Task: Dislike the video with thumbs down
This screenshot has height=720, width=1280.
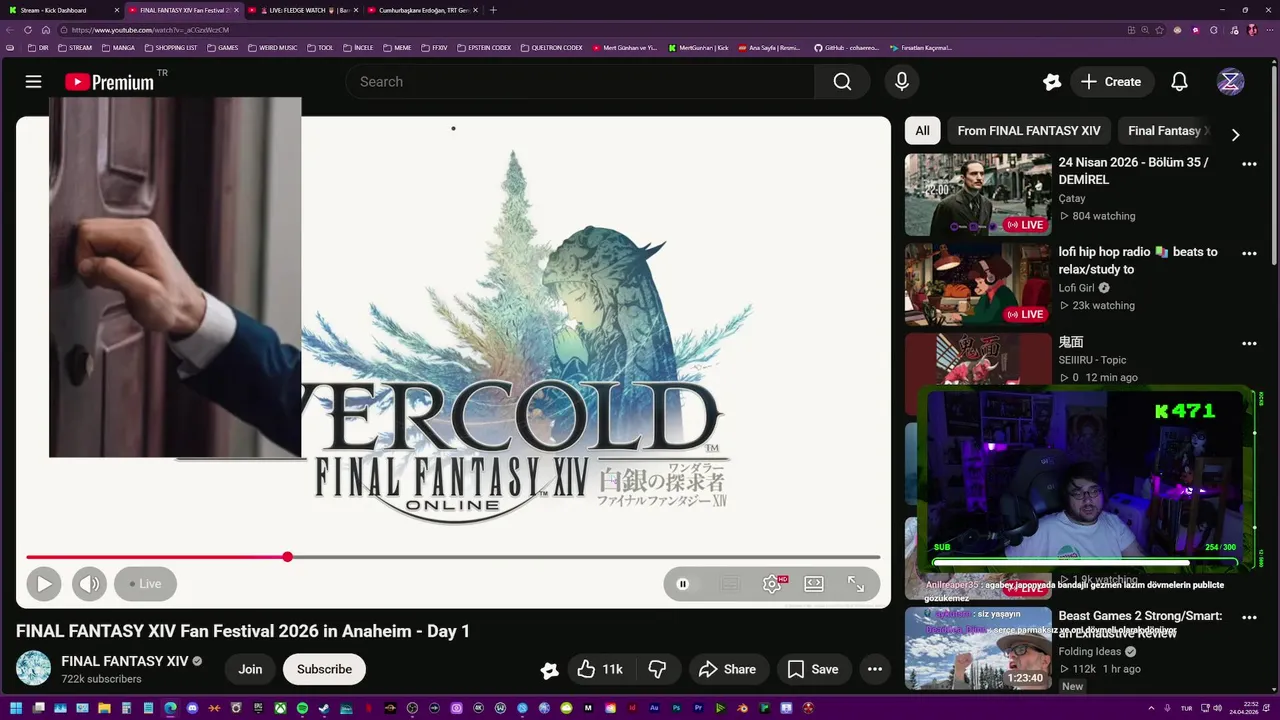Action: (657, 669)
